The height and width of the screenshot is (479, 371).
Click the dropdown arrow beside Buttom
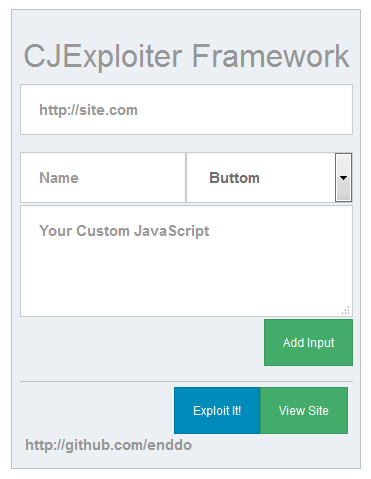[x=343, y=178]
